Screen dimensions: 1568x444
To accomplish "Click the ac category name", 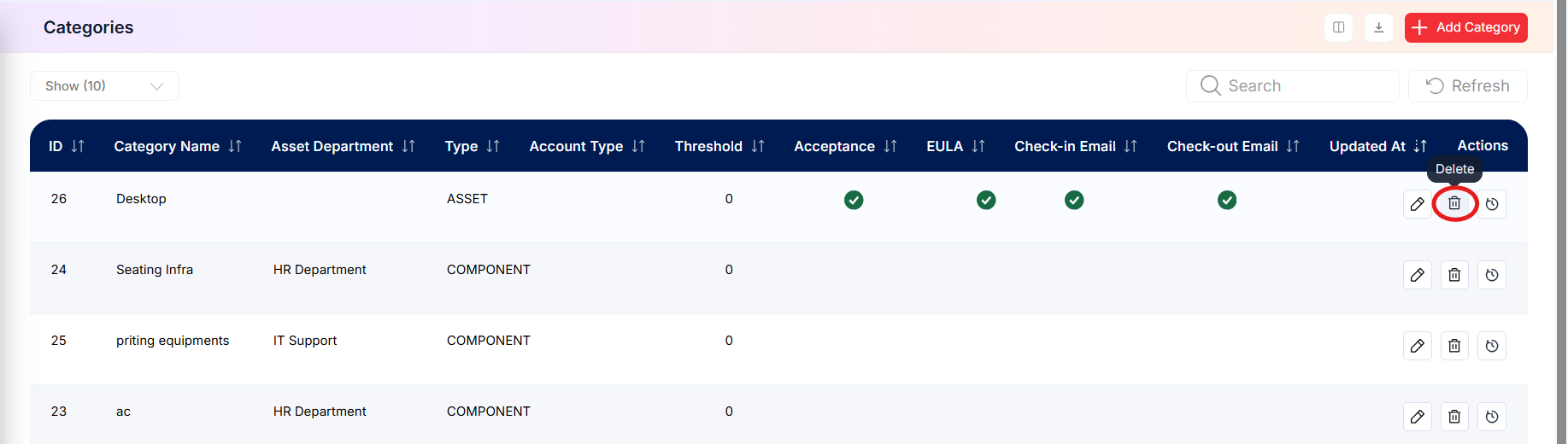I will [123, 412].
